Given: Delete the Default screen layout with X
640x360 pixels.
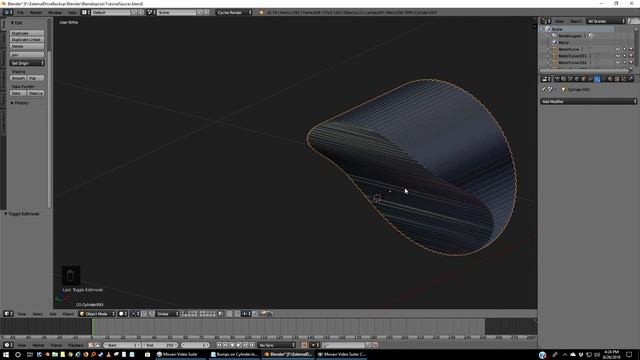Looking at the screenshot, I should (x=140, y=12).
